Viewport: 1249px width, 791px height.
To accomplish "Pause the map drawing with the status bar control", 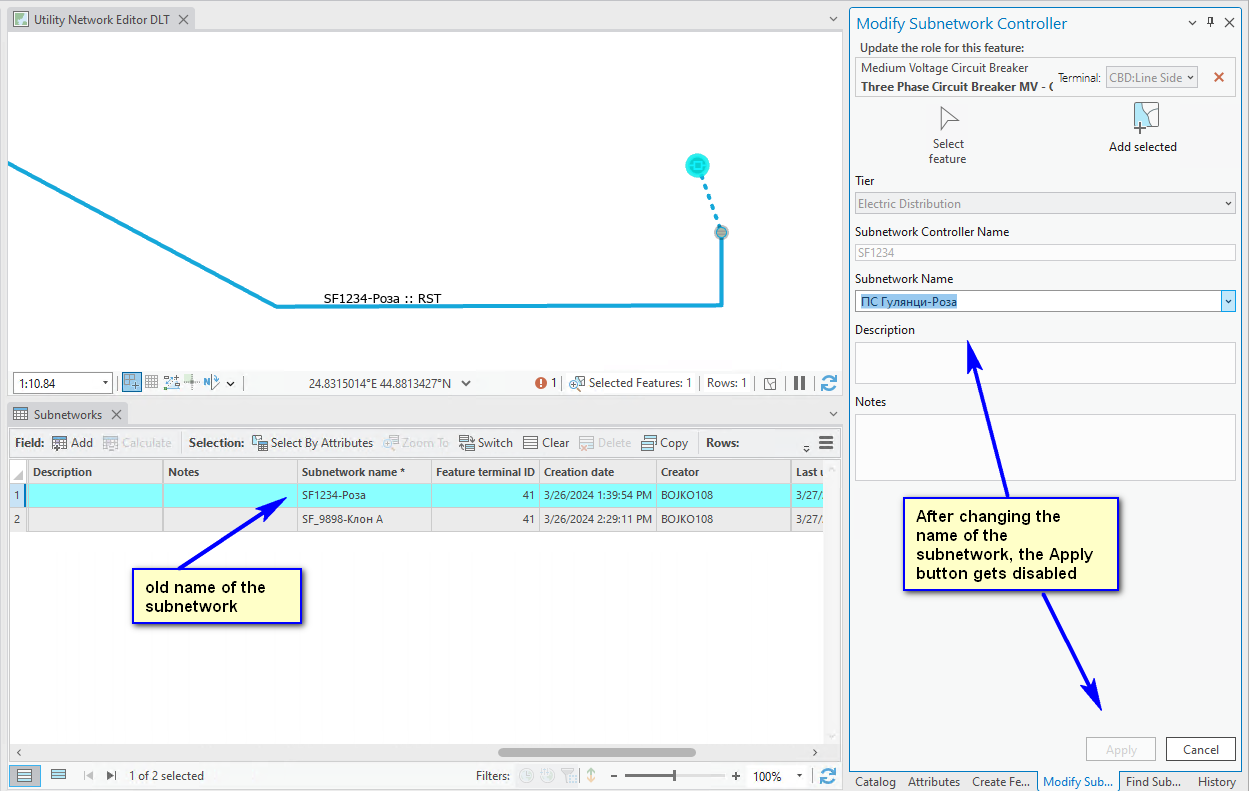I will 800,382.
